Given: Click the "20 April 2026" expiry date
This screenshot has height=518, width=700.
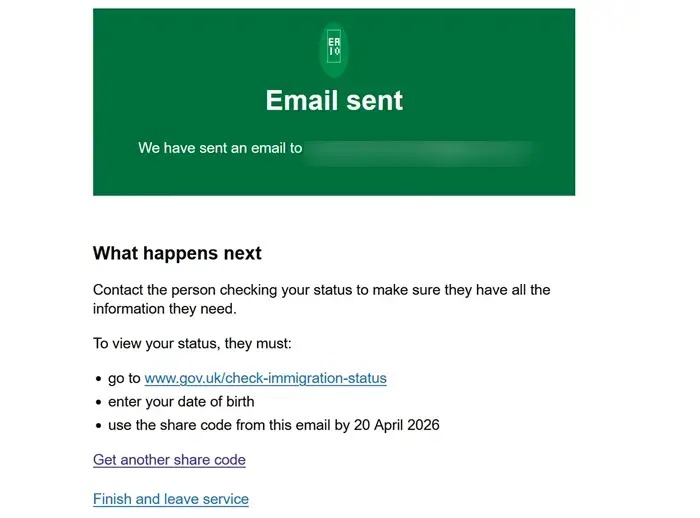Looking at the screenshot, I should click(399, 425).
